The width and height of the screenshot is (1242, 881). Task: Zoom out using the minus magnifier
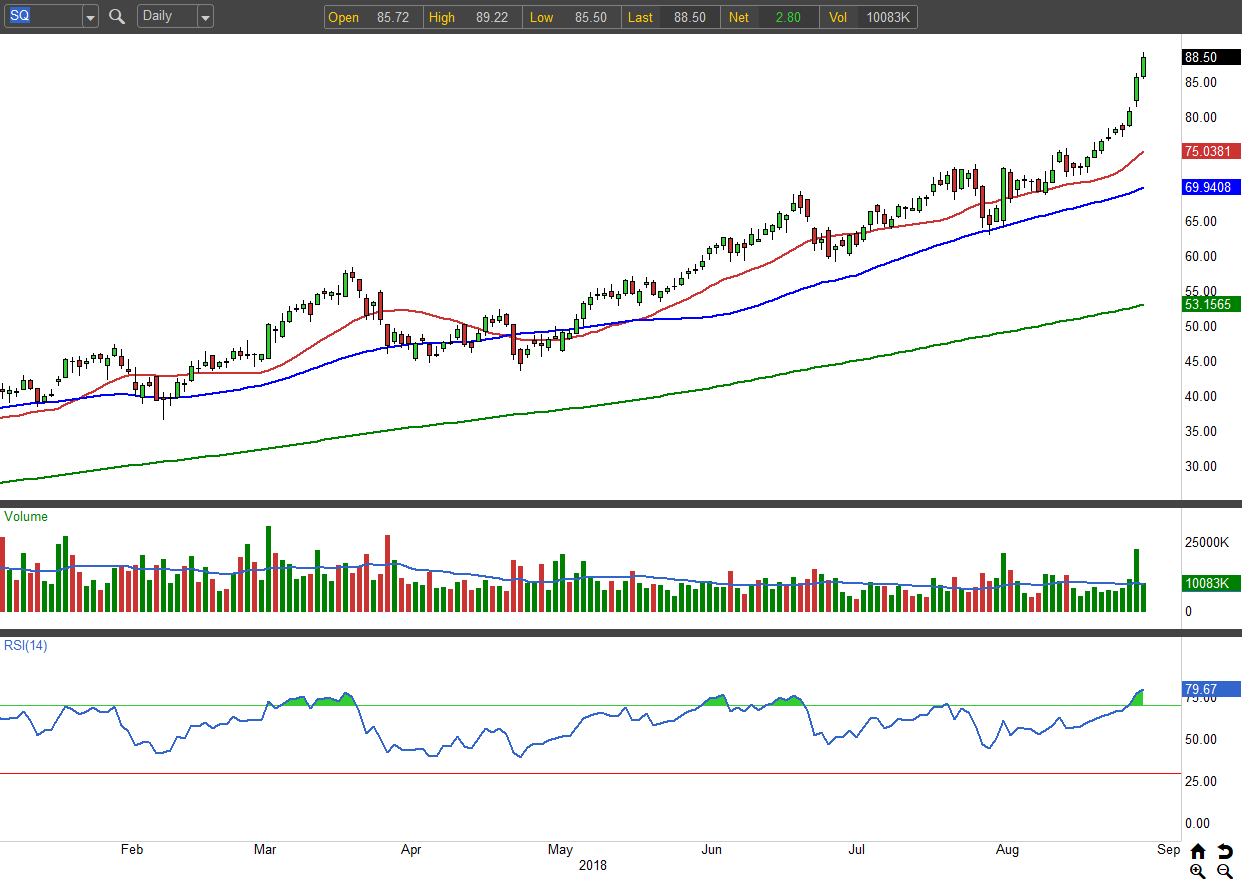pyautogui.click(x=1225, y=871)
